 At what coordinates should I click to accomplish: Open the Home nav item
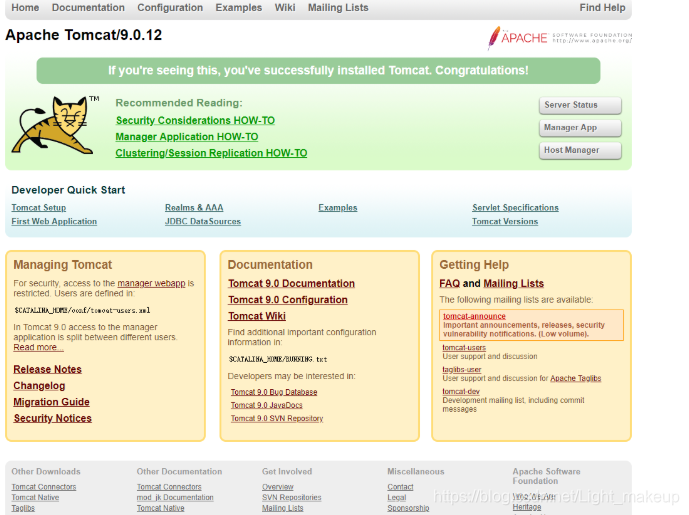click(x=25, y=8)
